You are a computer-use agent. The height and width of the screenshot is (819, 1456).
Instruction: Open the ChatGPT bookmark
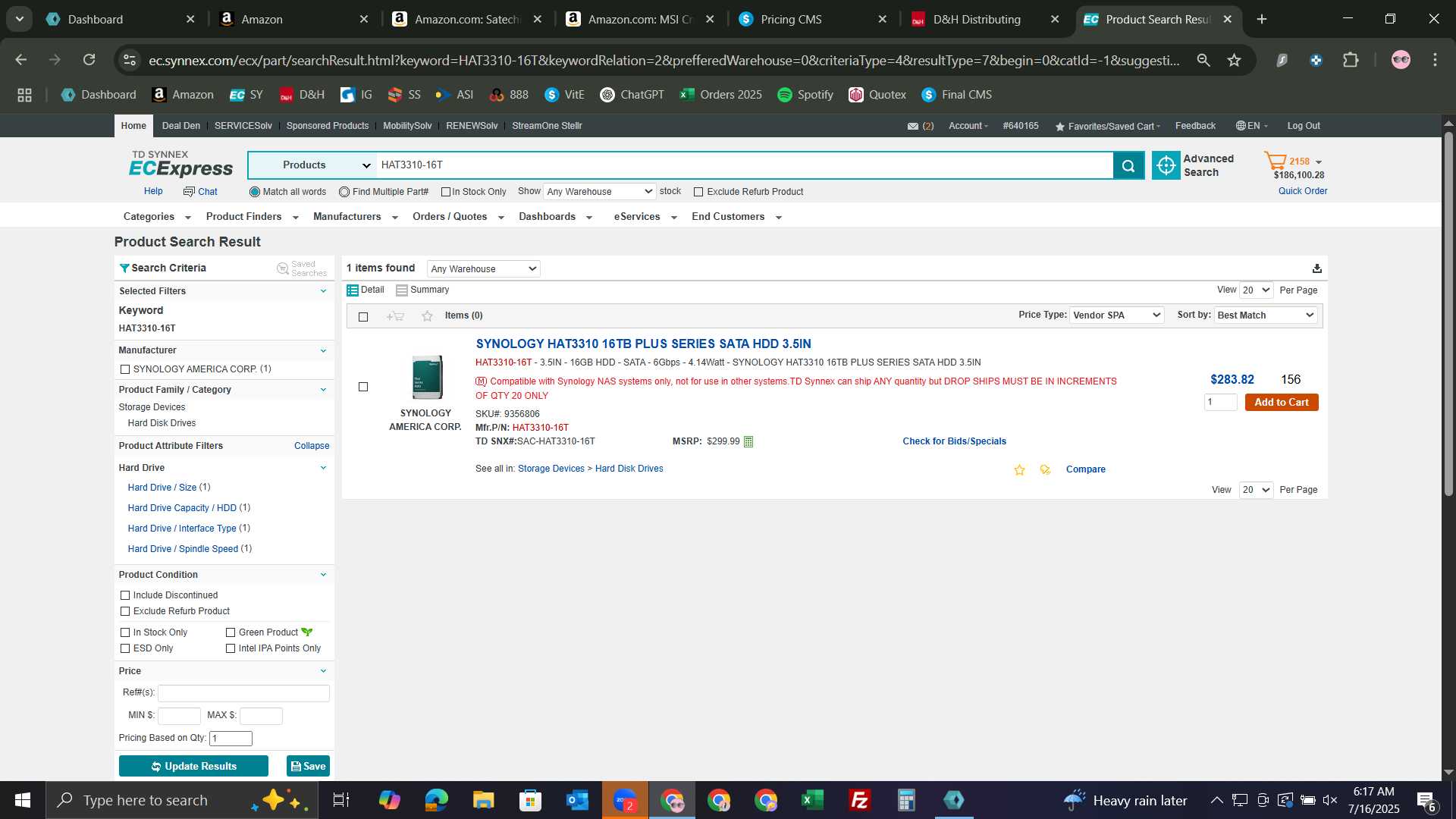632,95
